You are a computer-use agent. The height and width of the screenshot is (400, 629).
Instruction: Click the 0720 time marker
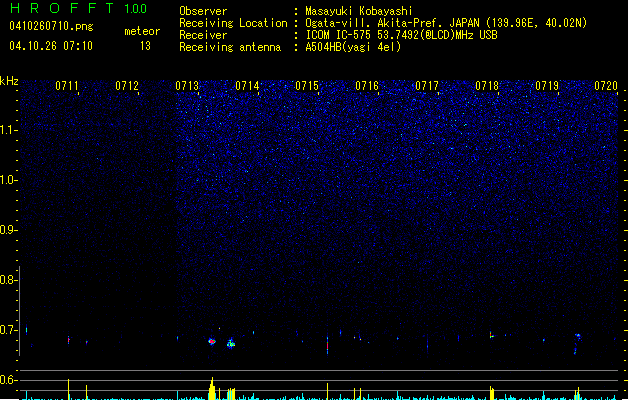point(606,86)
